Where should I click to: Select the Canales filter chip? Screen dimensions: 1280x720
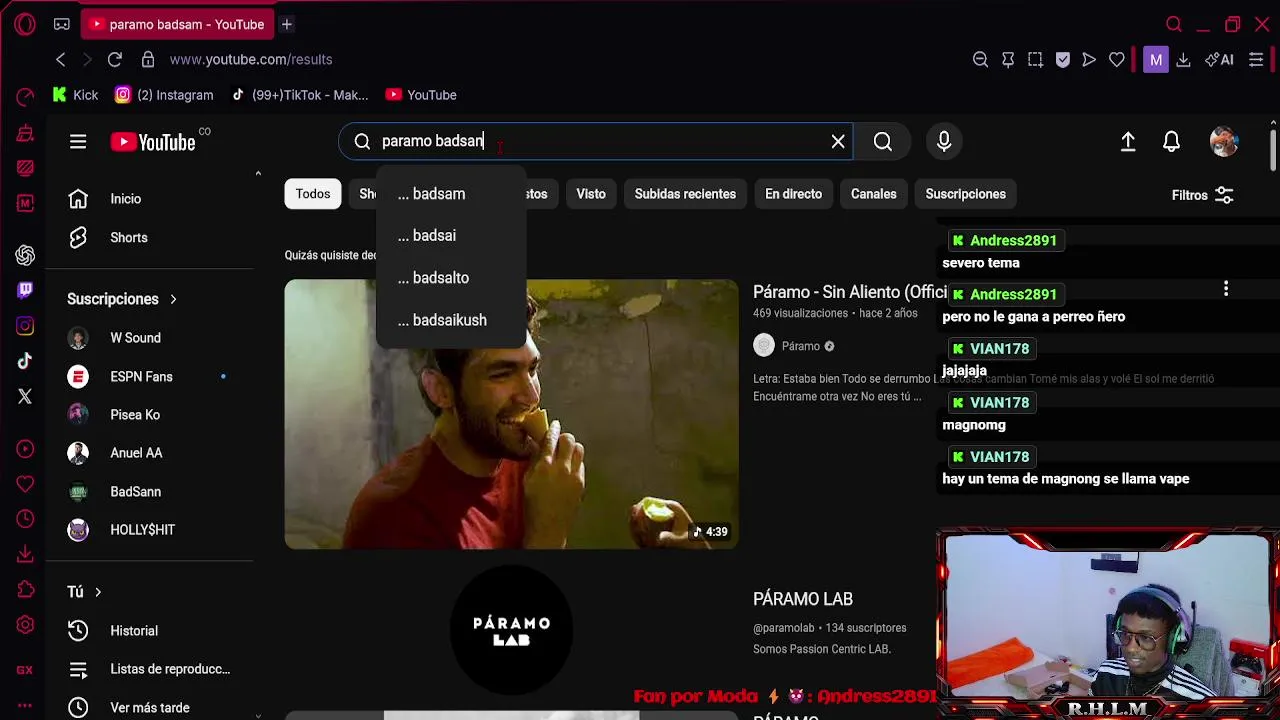874,194
